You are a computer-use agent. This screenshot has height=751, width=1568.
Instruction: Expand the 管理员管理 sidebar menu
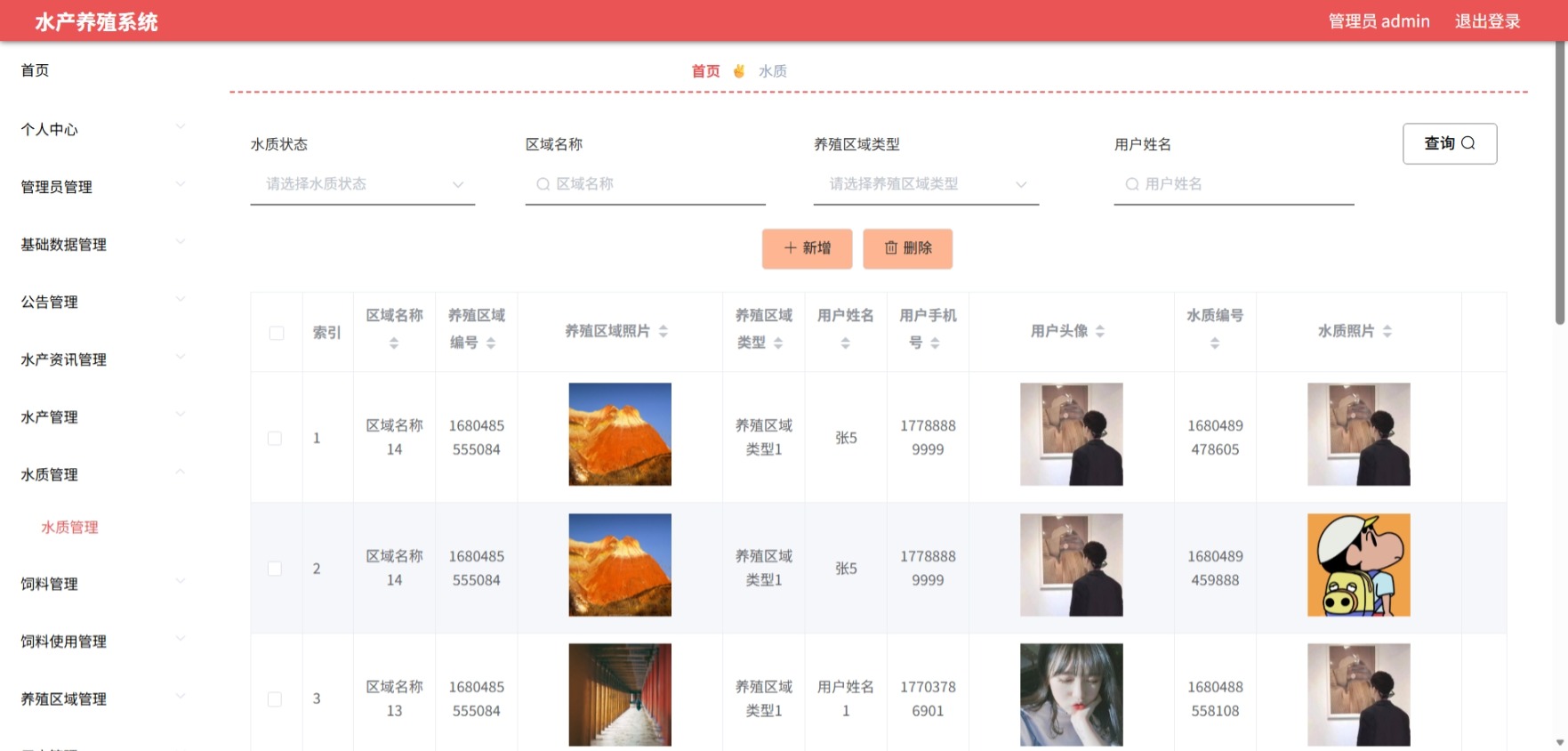click(104, 187)
